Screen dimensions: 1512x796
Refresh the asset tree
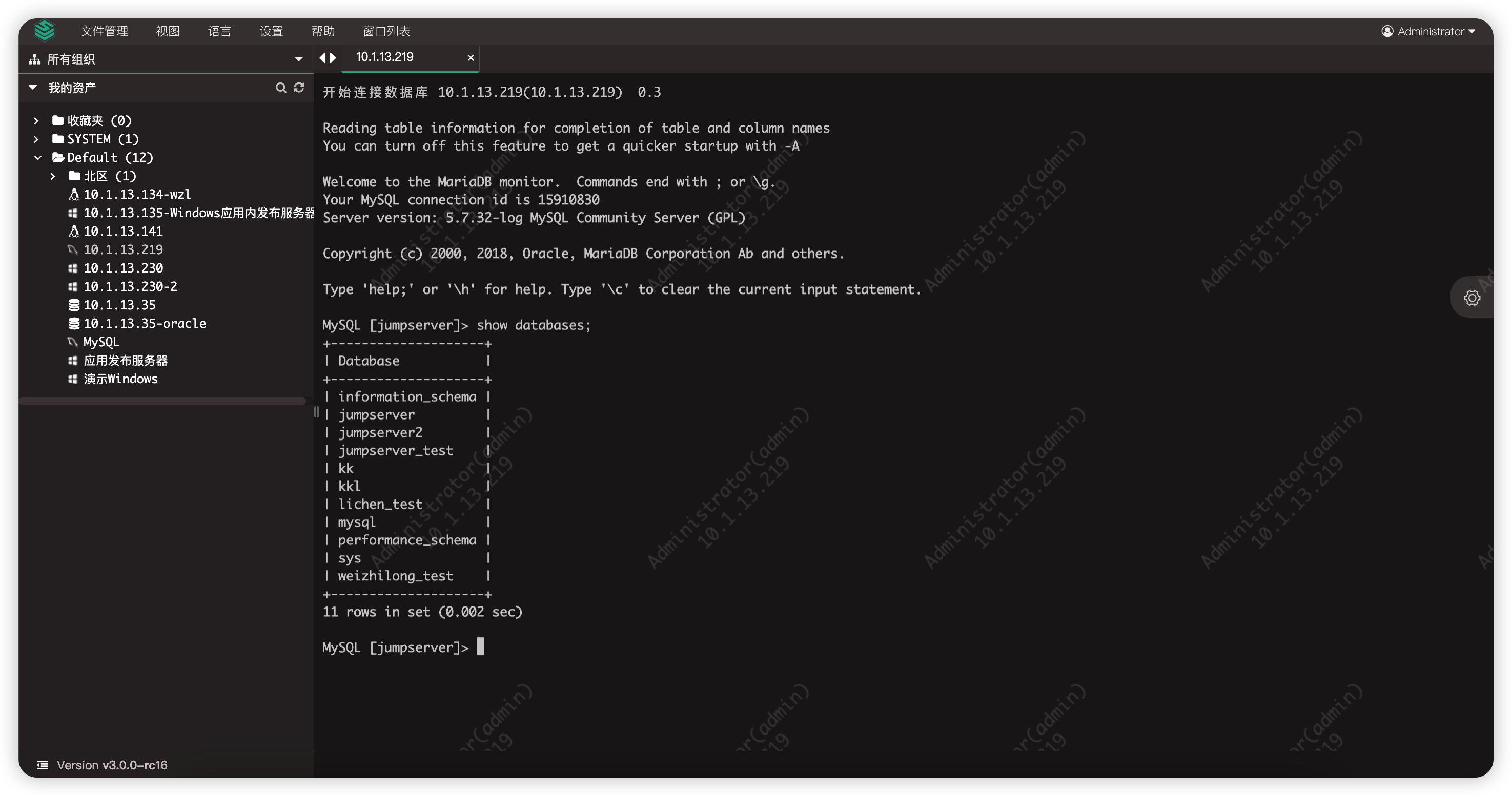coord(299,88)
